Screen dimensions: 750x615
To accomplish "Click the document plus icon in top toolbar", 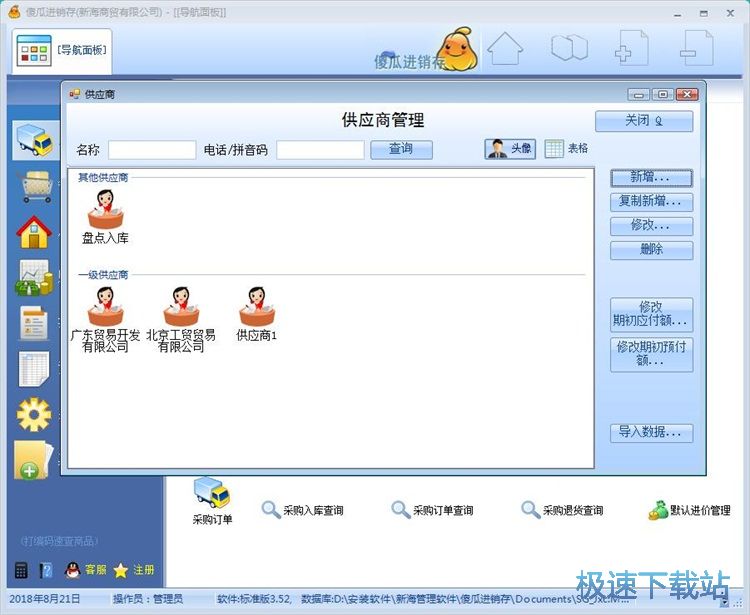I will pyautogui.click(x=631, y=48).
